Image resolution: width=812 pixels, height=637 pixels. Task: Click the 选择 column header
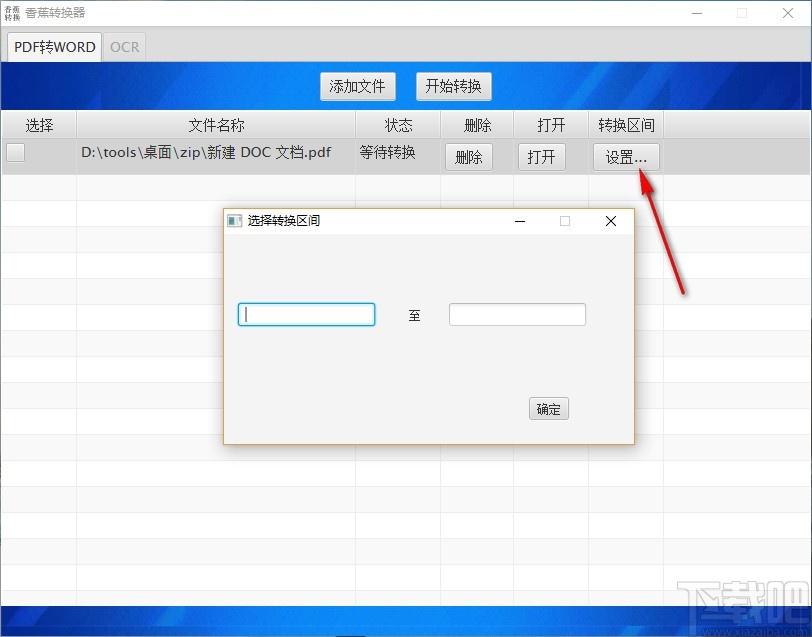pyautogui.click(x=39, y=125)
